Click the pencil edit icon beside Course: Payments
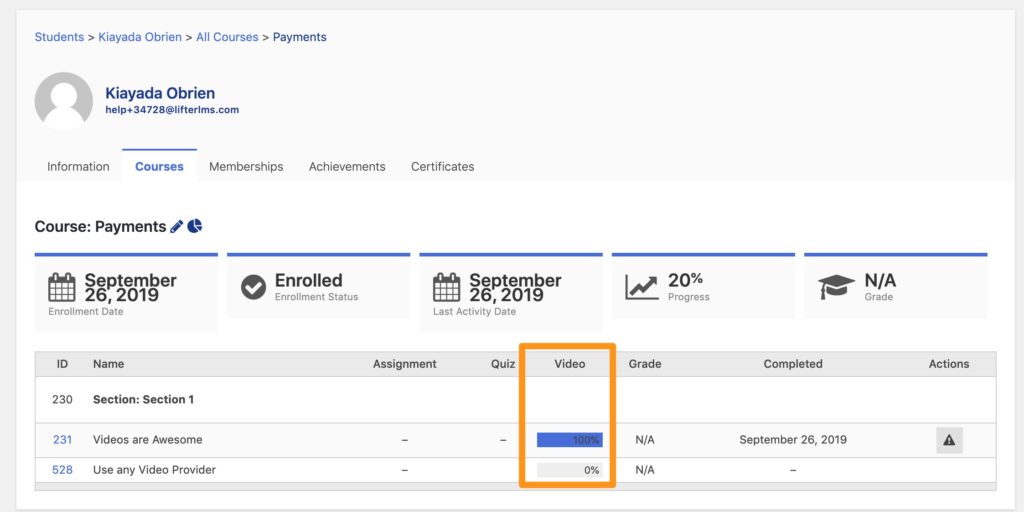1024x512 pixels. pyautogui.click(x=176, y=227)
